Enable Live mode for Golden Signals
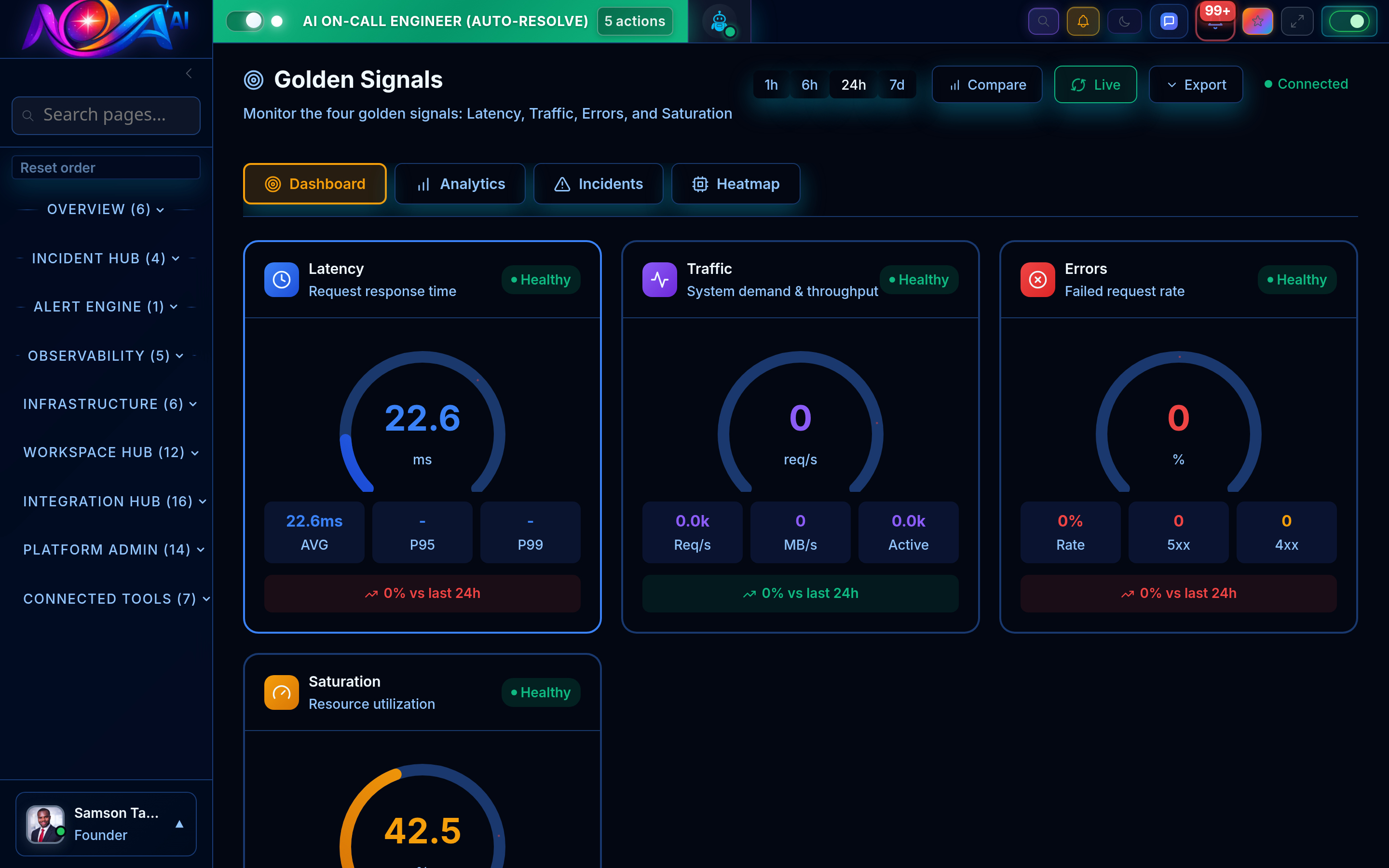The image size is (1389, 868). pyautogui.click(x=1095, y=84)
